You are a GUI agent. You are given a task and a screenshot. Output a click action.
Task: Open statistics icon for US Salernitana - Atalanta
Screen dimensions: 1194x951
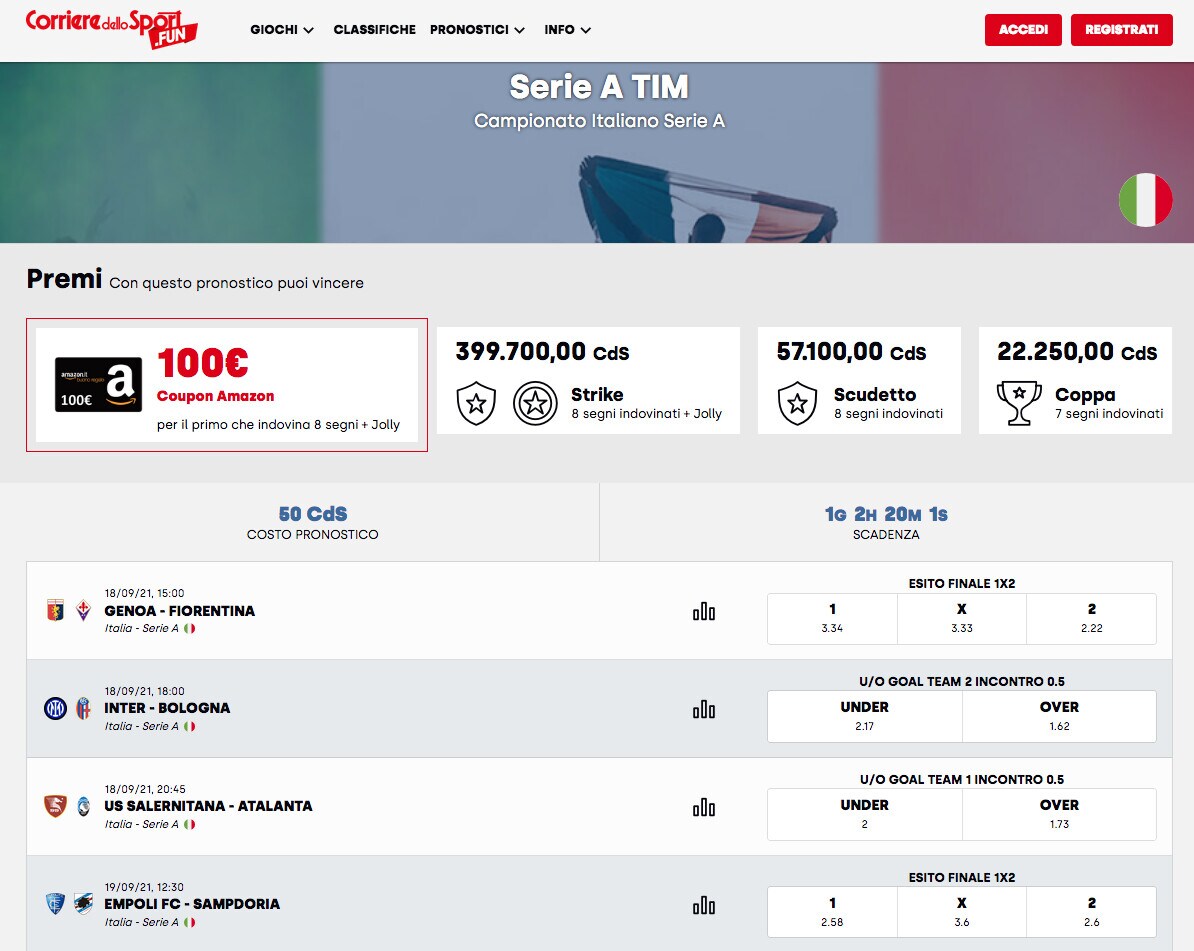click(704, 807)
